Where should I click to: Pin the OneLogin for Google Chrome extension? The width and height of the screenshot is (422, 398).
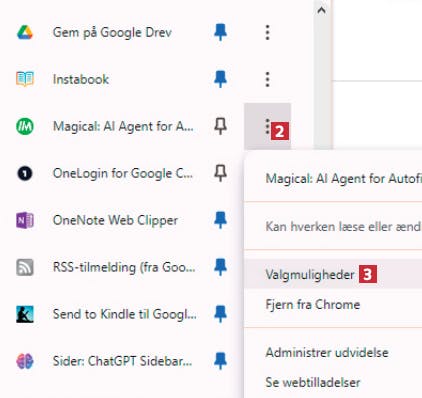[x=220, y=173]
